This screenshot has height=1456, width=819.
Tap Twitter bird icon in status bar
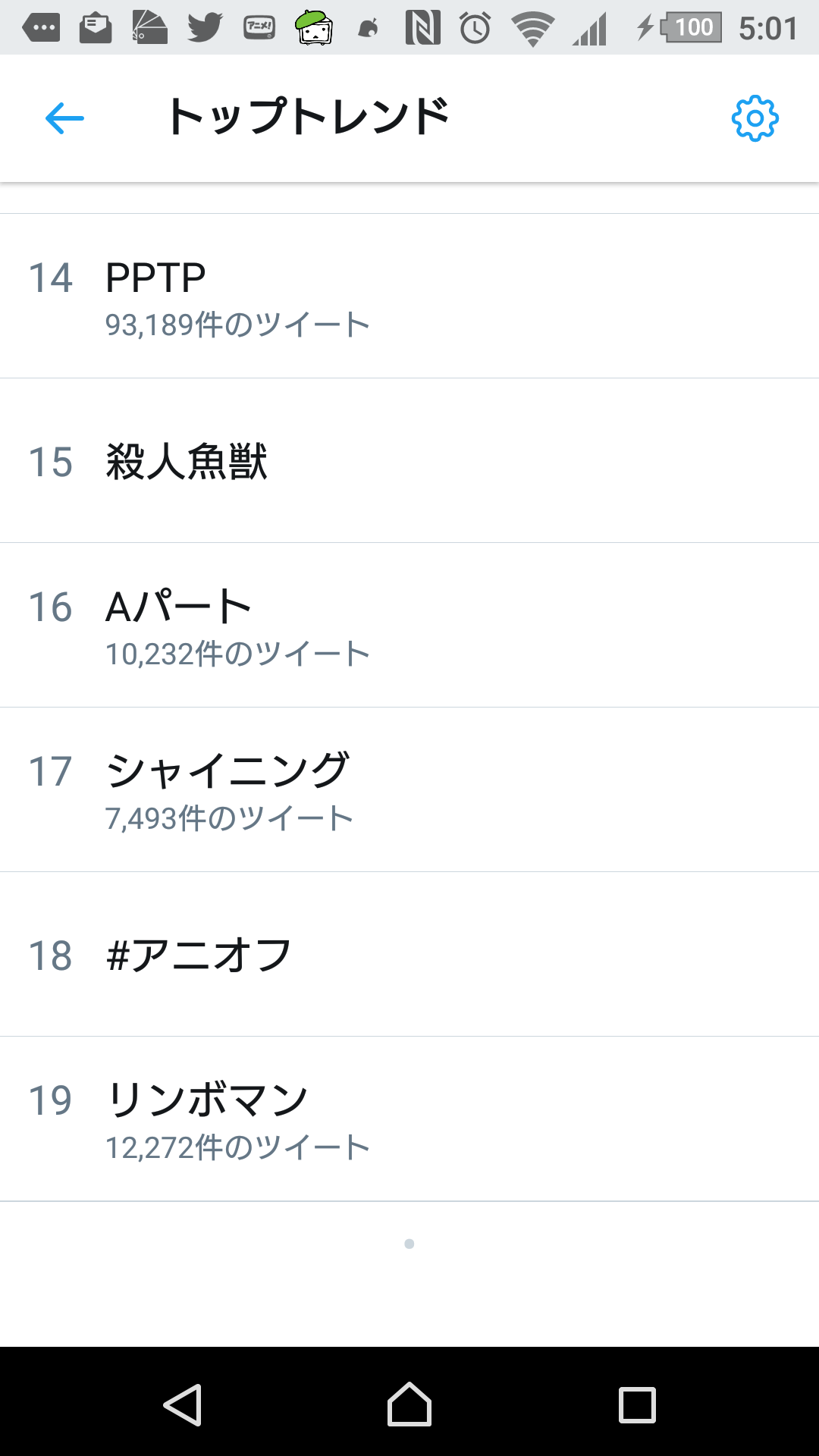click(205, 28)
